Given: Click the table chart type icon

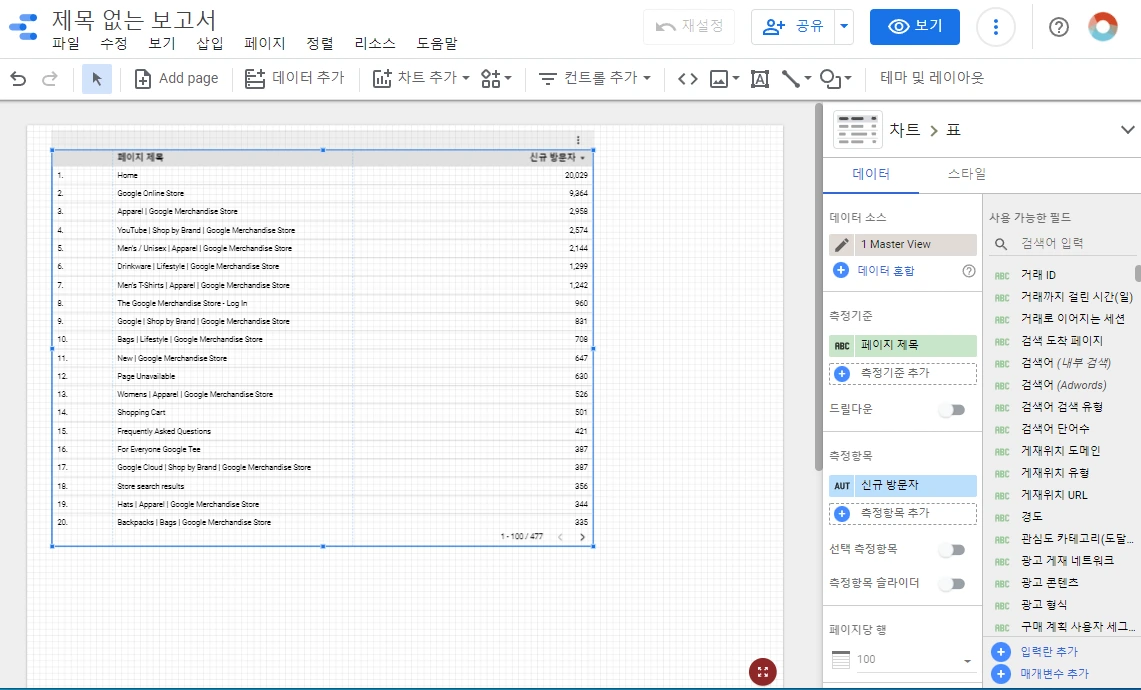Looking at the screenshot, I should coord(858,130).
